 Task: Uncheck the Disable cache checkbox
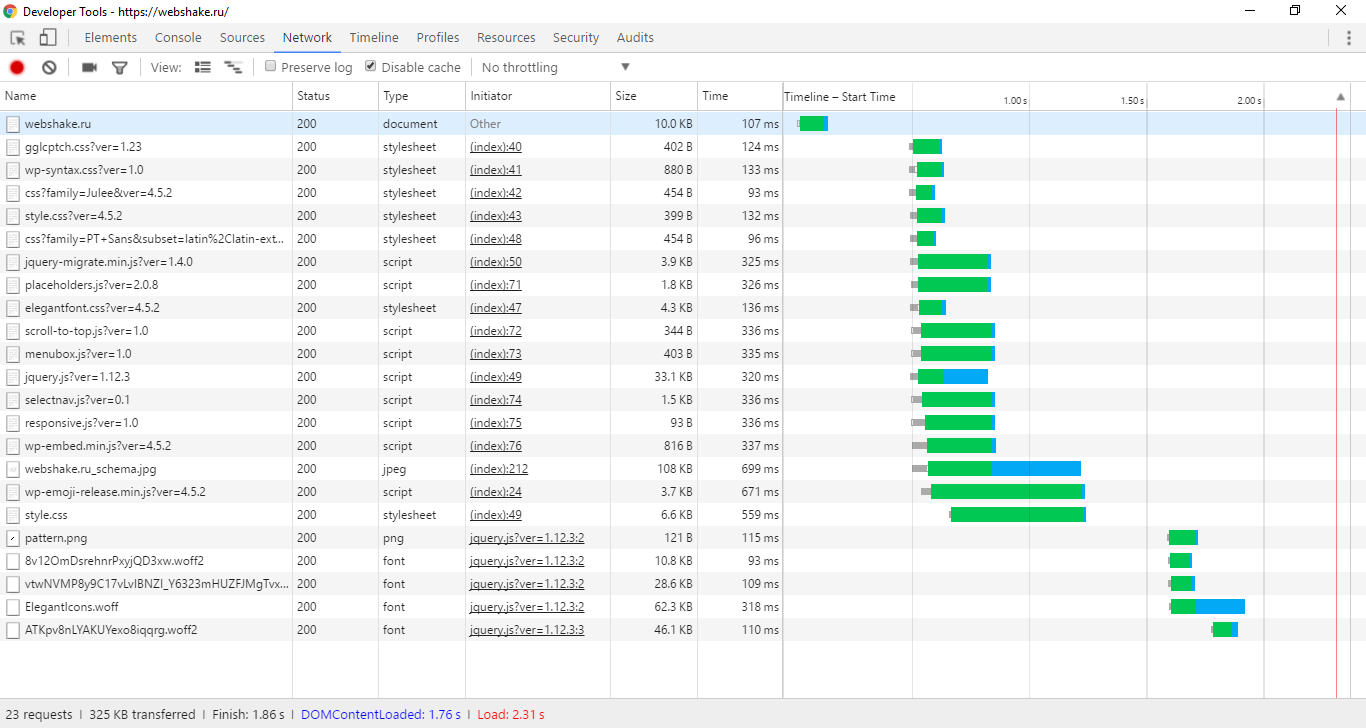(x=370, y=66)
